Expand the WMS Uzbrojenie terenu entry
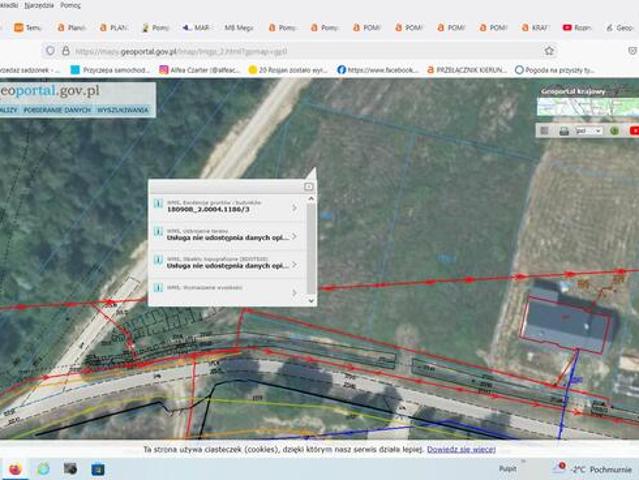This screenshot has width=639, height=480. click(294, 236)
